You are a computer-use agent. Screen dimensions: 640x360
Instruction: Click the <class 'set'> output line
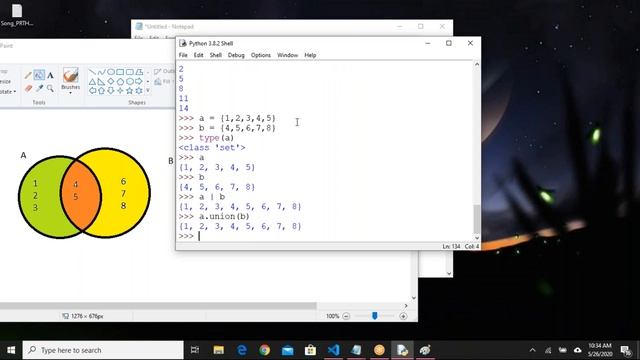click(212, 148)
